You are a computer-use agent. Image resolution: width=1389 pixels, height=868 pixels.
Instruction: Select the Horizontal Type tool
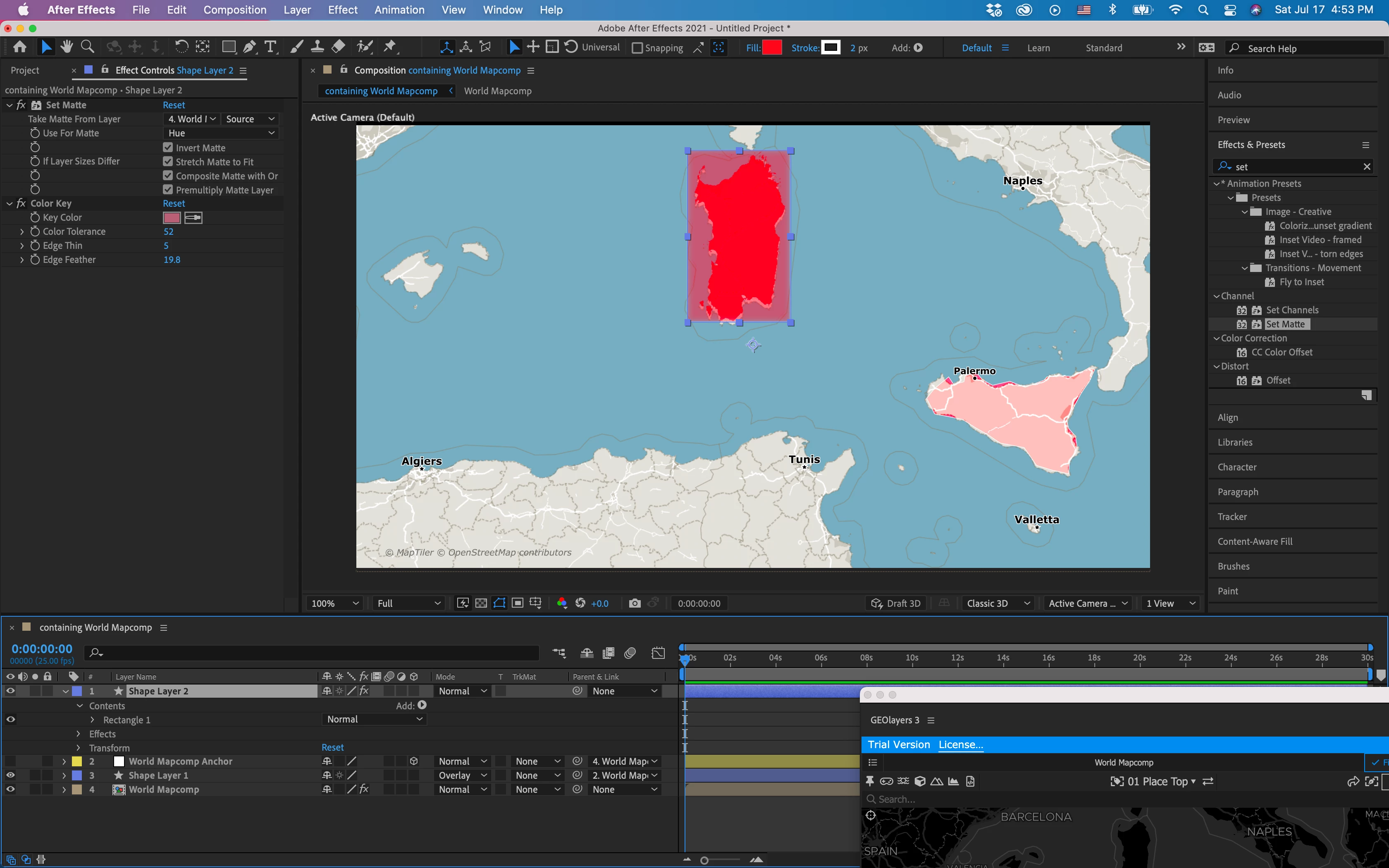click(x=270, y=47)
